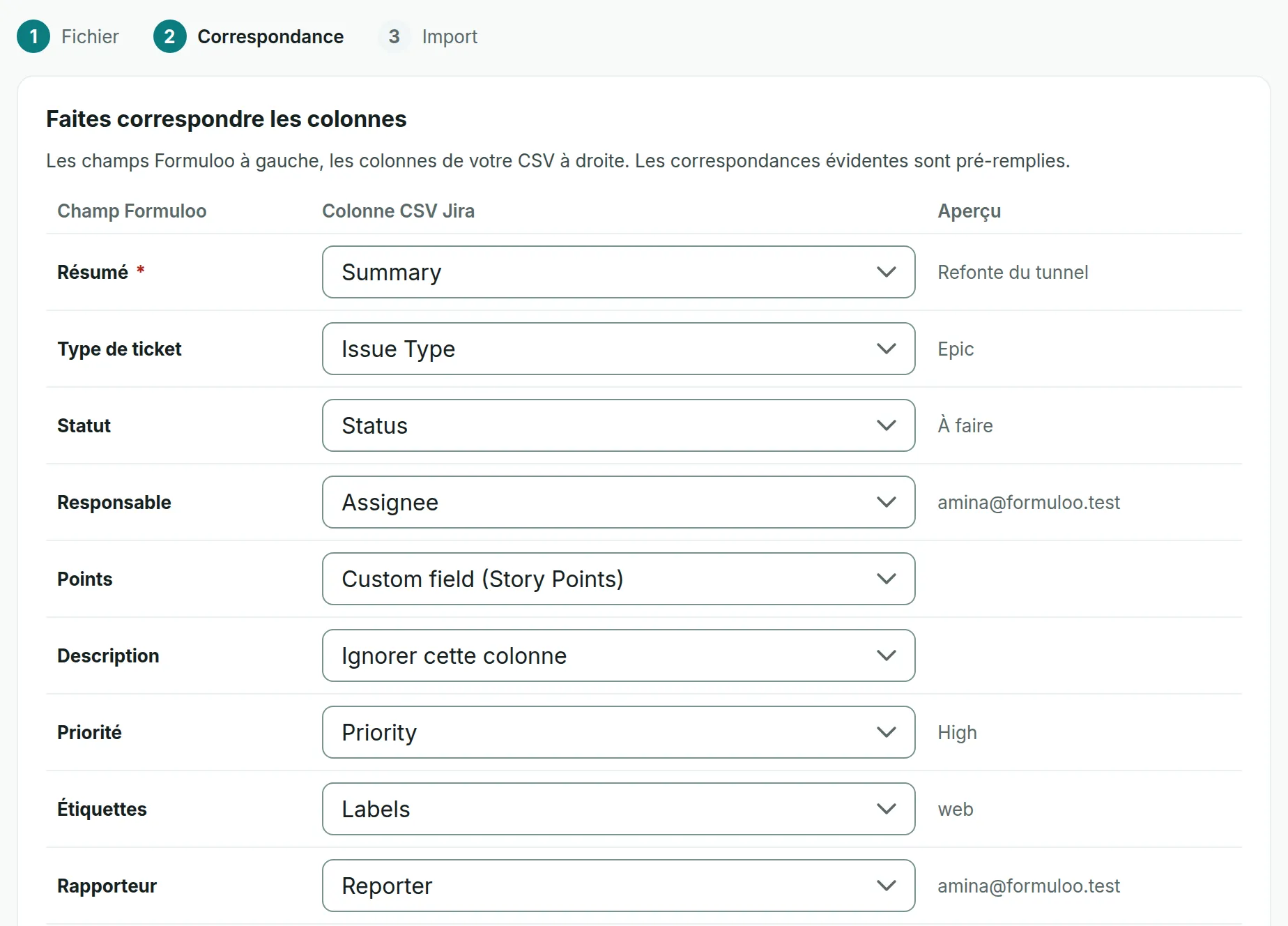Click the Description field label

click(x=108, y=655)
